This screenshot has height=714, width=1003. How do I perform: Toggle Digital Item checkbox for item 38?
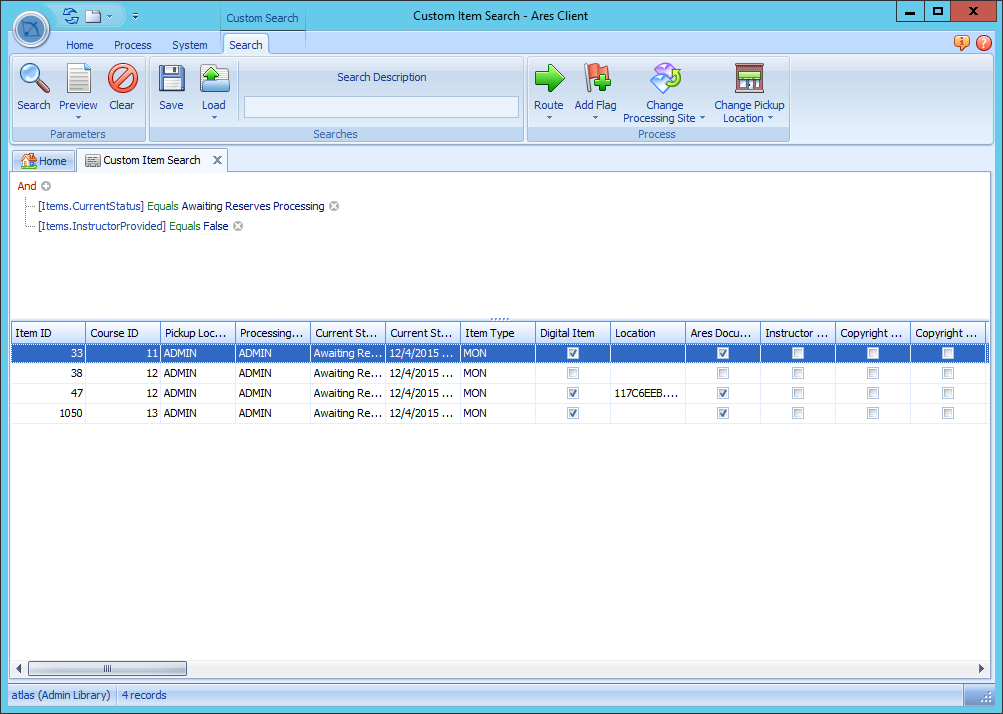[x=572, y=373]
